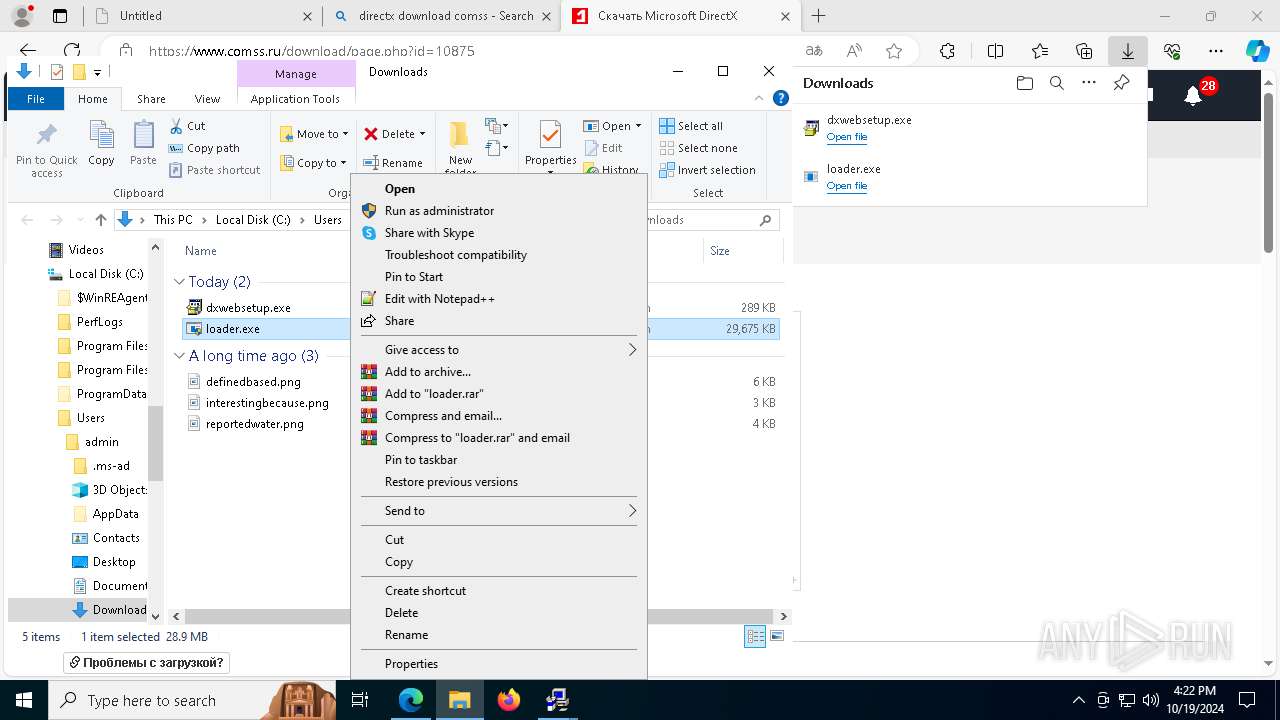This screenshot has width=1280, height=720.
Task: Select reportedwater.png in the file list
Action: (254, 424)
